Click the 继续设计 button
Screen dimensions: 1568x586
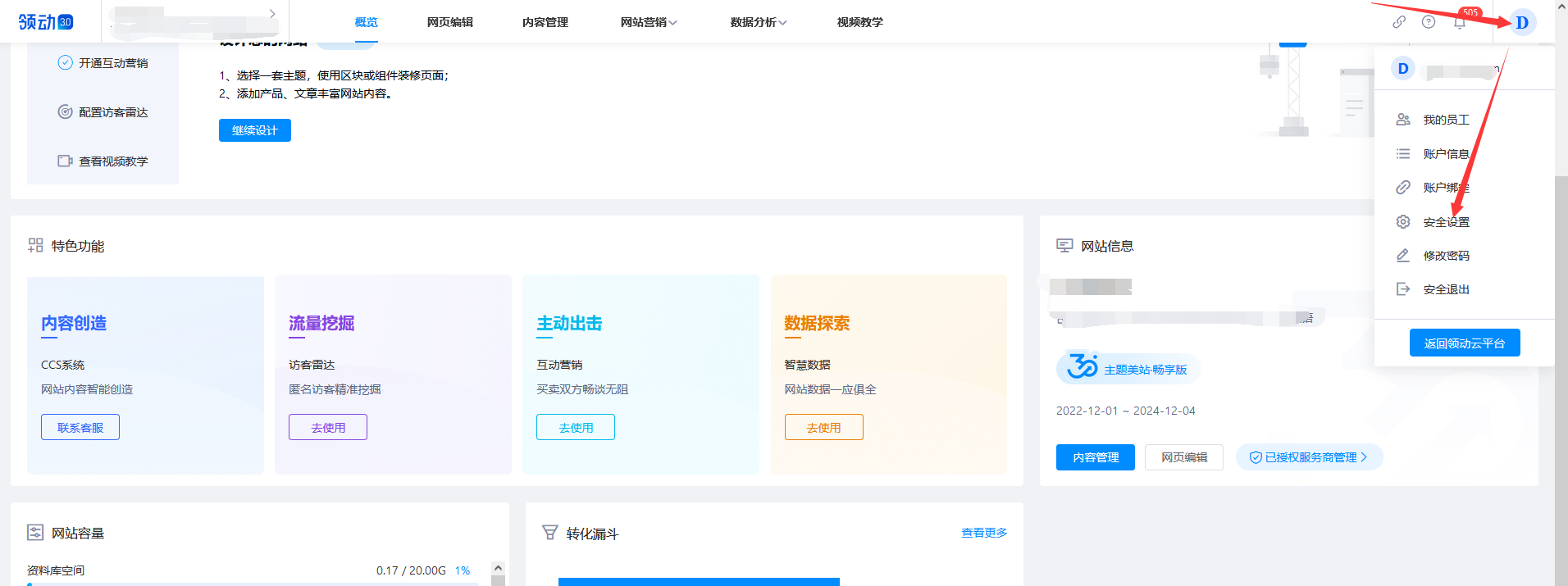(255, 130)
